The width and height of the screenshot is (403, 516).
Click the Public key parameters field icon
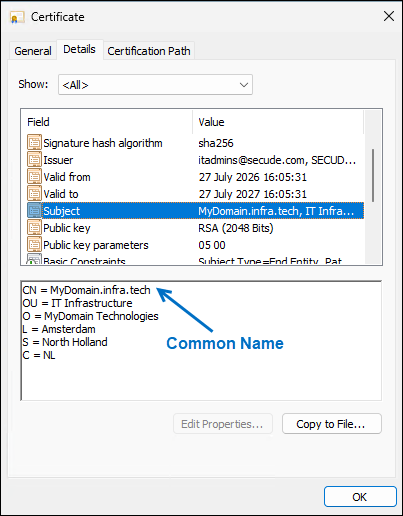[x=34, y=245]
